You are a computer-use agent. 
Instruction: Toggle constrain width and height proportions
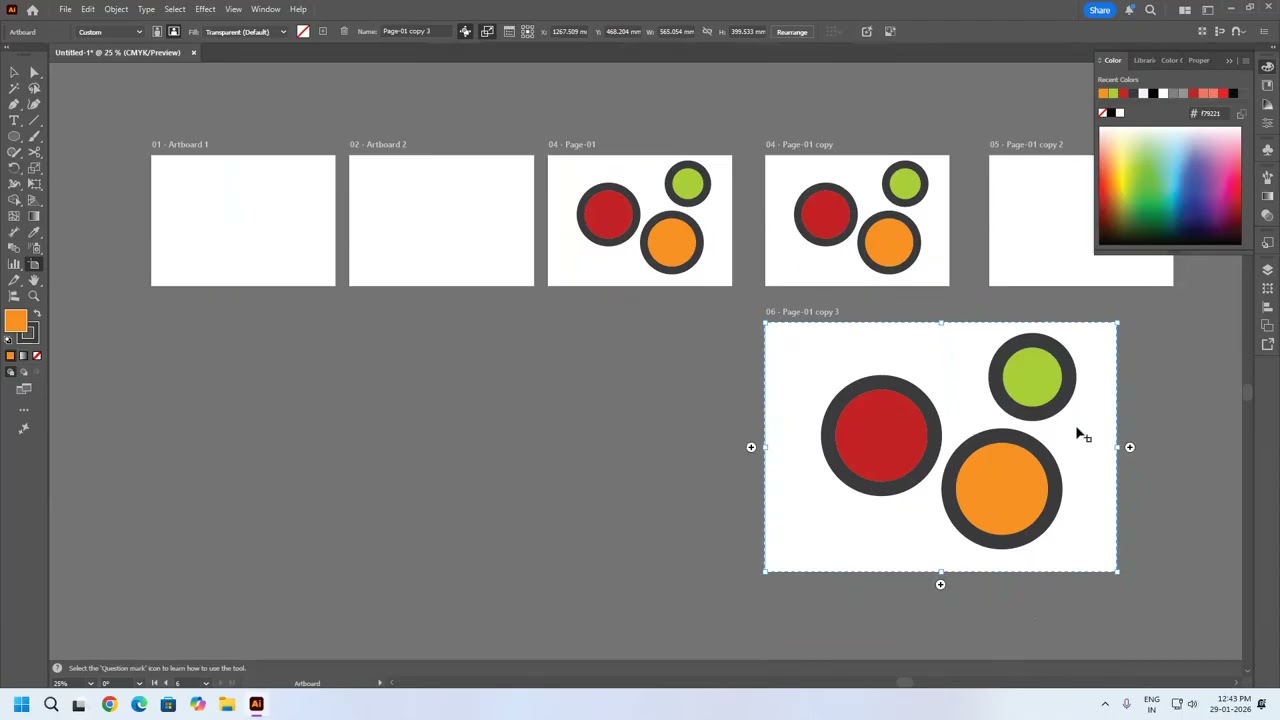[x=707, y=31]
